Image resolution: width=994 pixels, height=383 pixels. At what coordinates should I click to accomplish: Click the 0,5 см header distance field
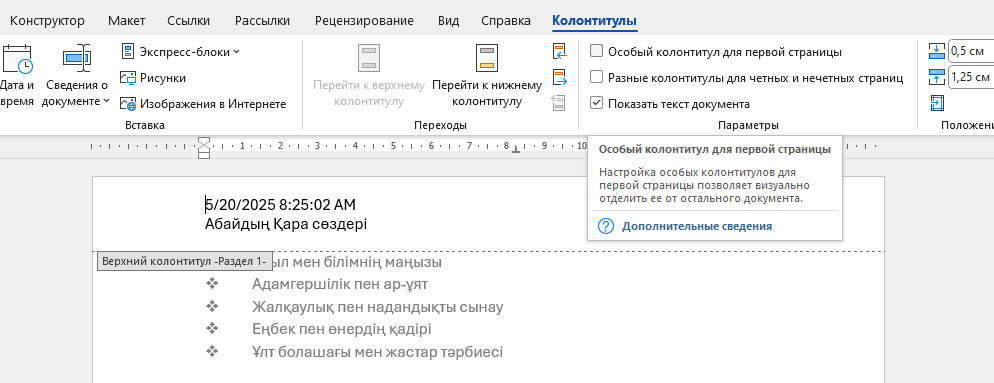(x=971, y=51)
